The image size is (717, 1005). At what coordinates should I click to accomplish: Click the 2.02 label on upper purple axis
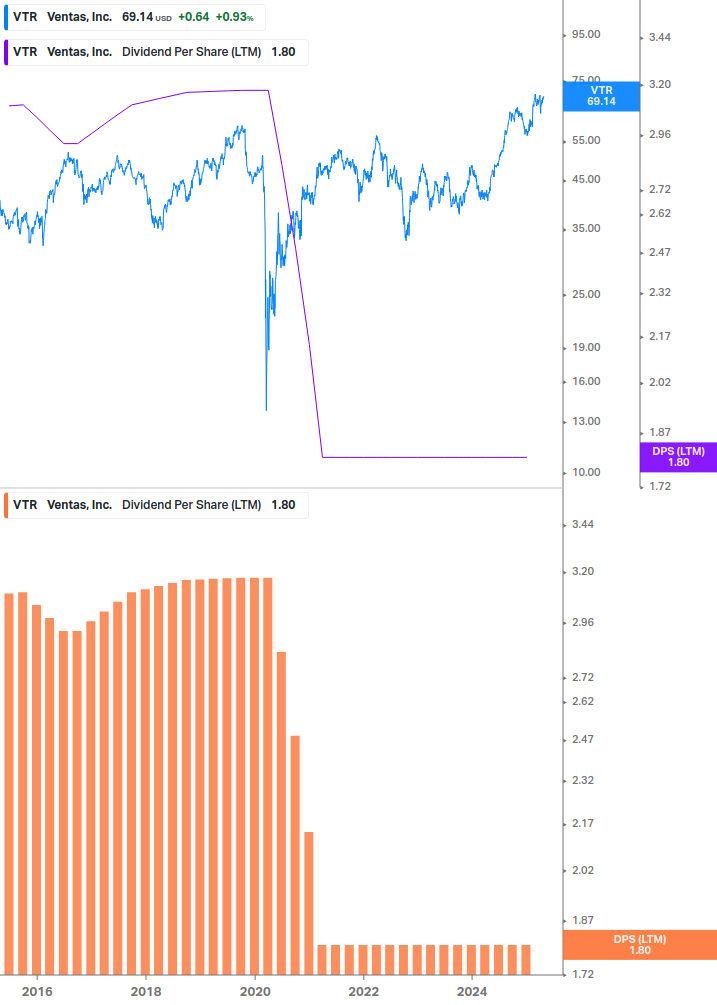click(x=660, y=382)
